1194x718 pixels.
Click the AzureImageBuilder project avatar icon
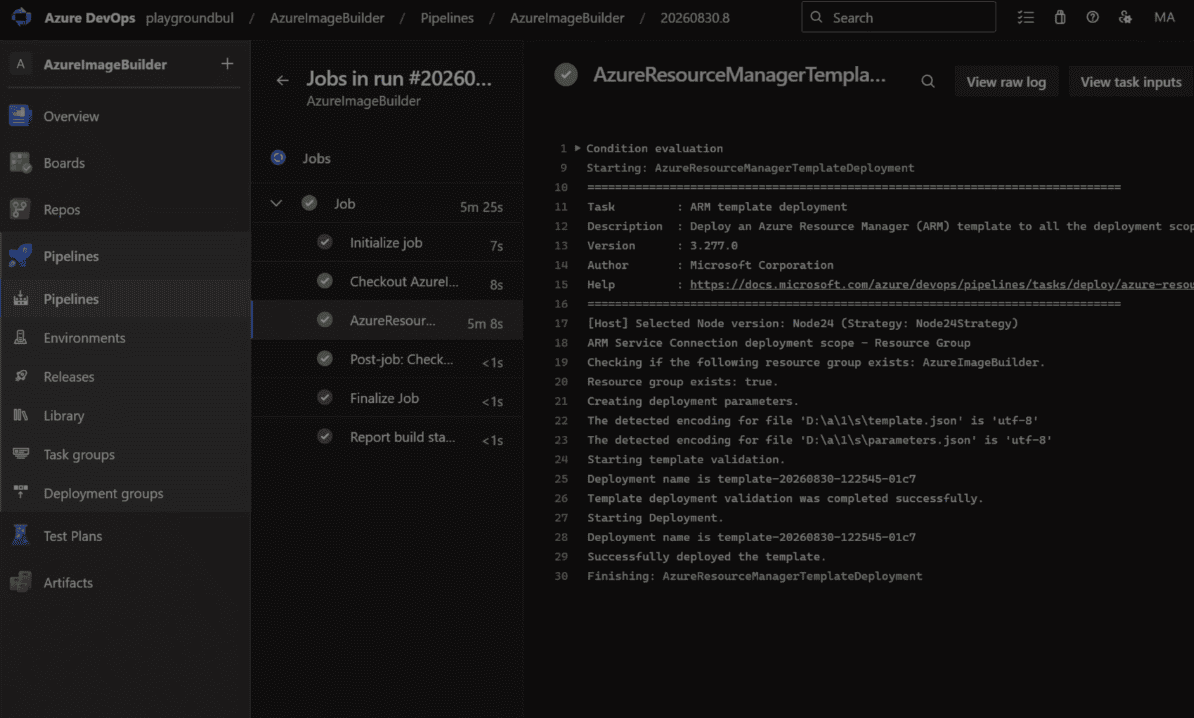[21, 64]
